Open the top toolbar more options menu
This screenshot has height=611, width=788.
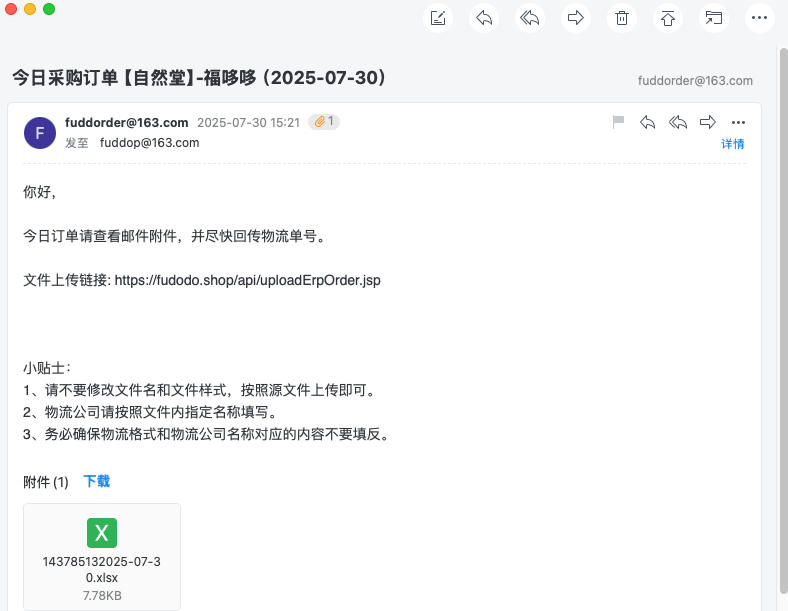coord(759,18)
